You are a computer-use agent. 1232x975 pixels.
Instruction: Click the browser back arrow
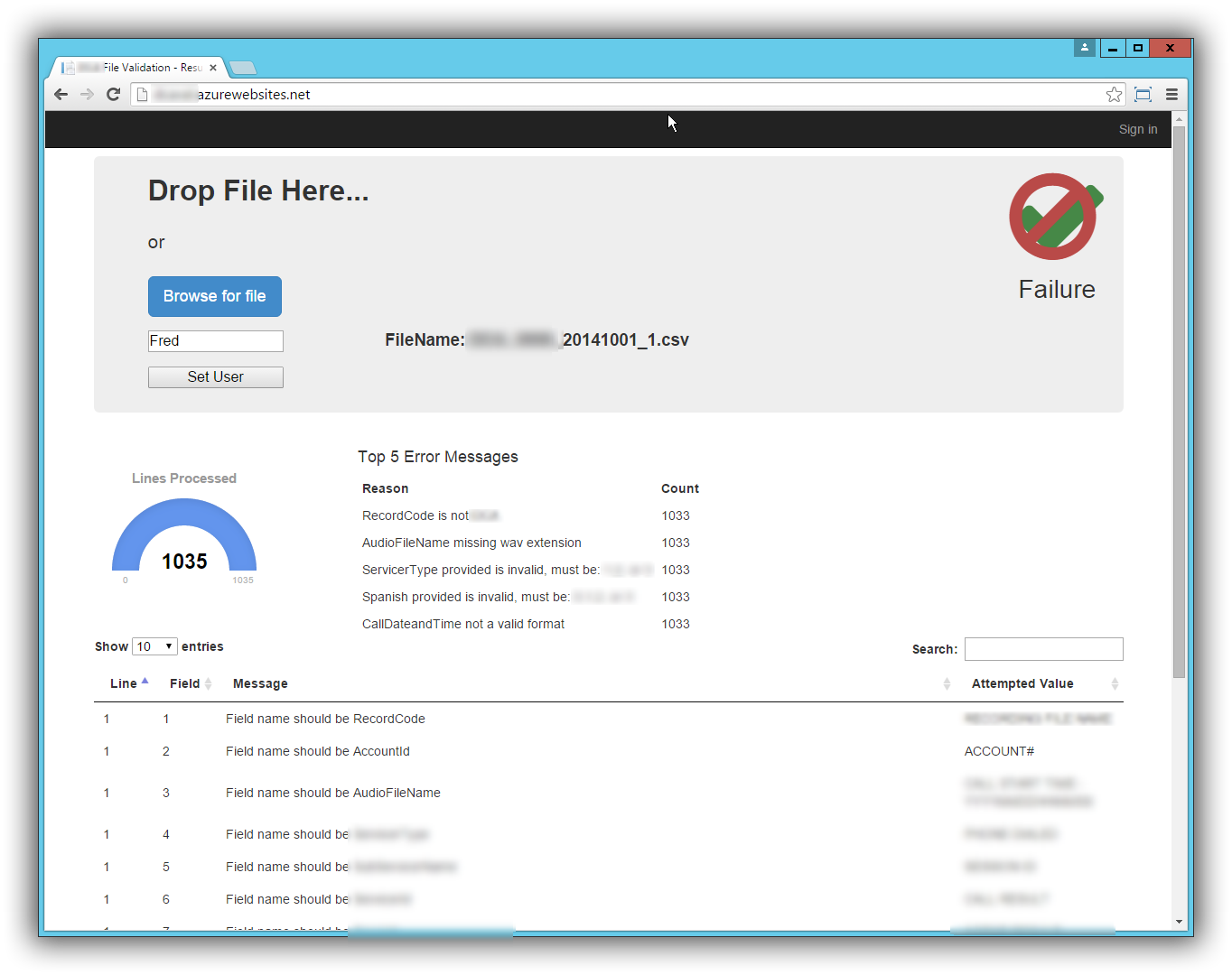(x=61, y=95)
